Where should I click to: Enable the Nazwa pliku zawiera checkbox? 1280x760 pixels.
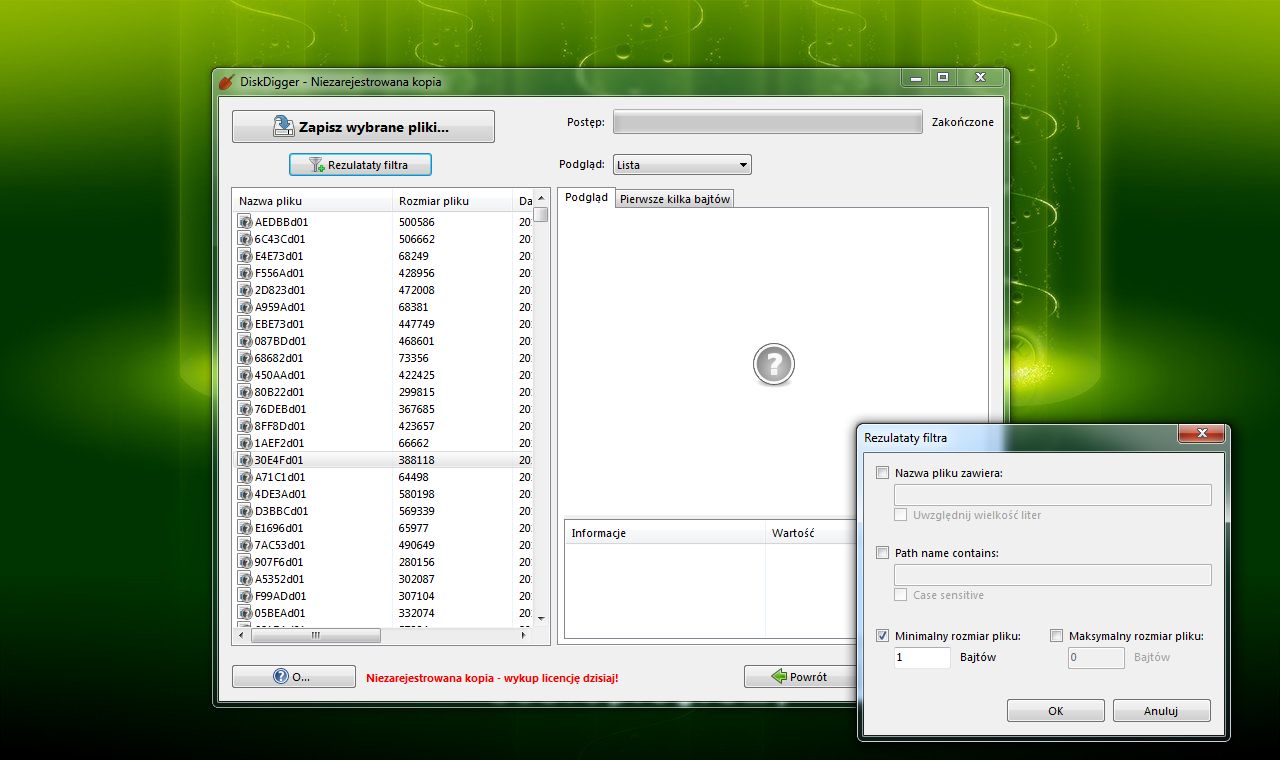coord(882,473)
